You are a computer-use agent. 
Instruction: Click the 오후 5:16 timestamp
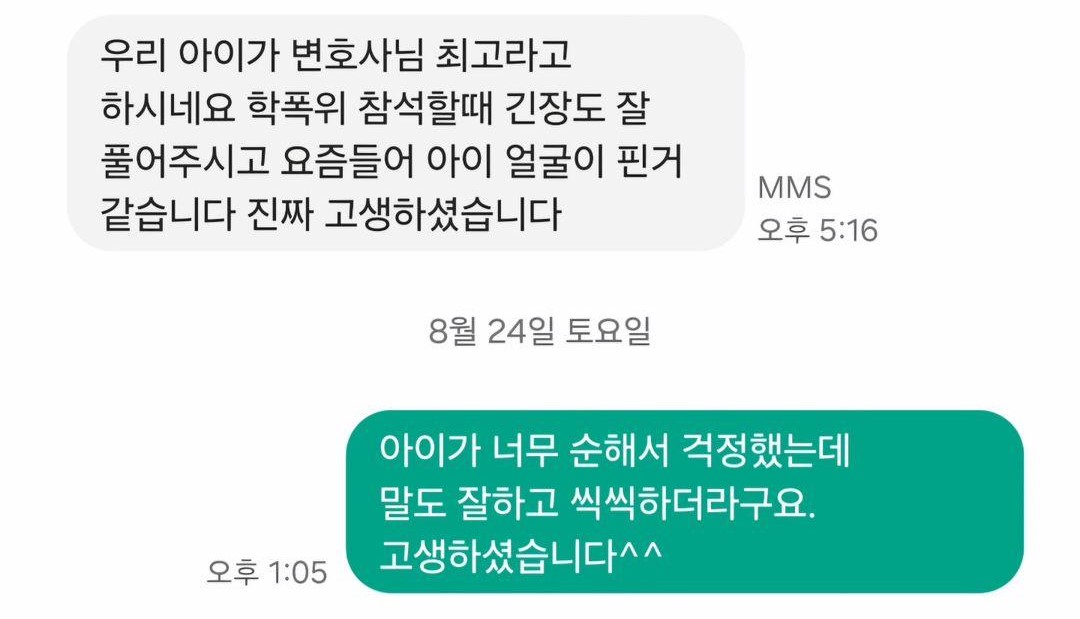(x=818, y=230)
